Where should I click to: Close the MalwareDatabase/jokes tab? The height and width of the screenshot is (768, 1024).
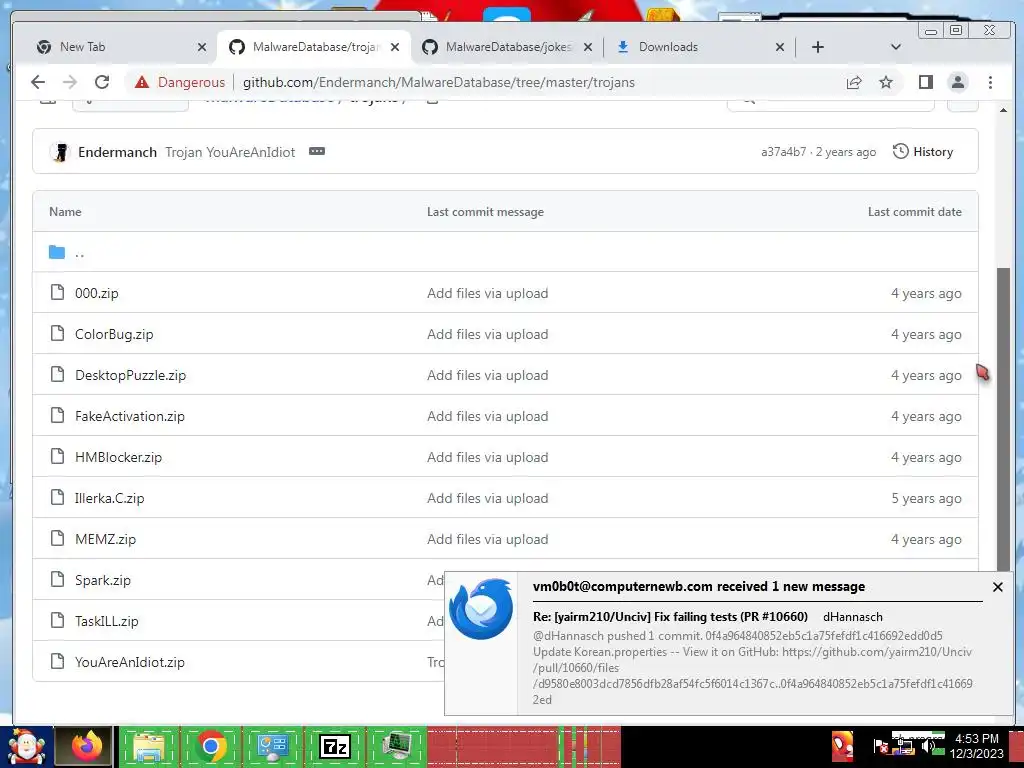tap(588, 47)
